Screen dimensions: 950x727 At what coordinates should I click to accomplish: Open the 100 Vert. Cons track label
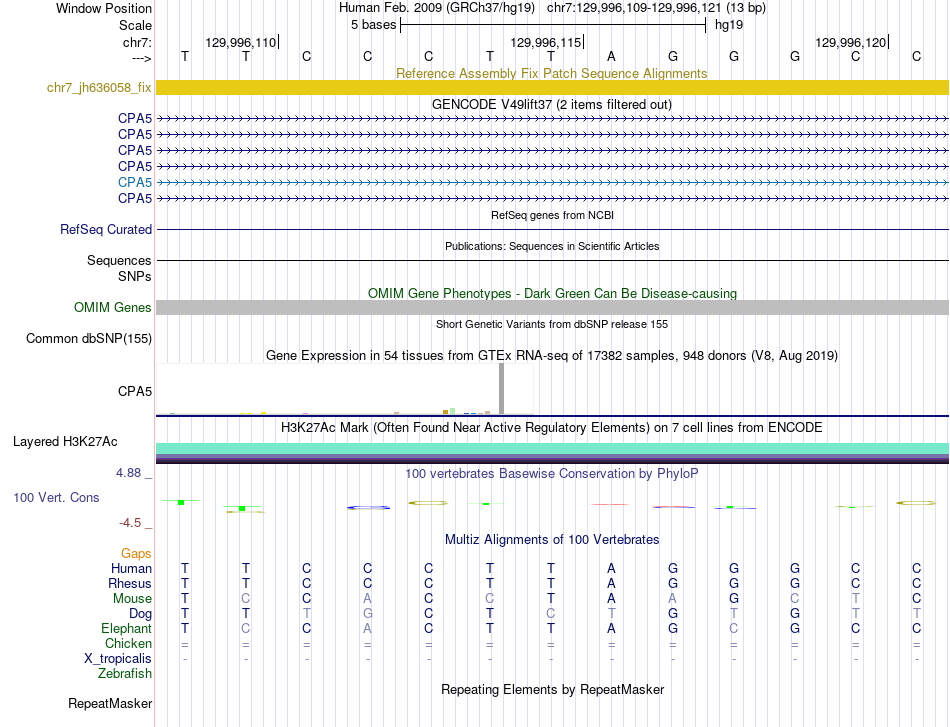[x=56, y=497]
